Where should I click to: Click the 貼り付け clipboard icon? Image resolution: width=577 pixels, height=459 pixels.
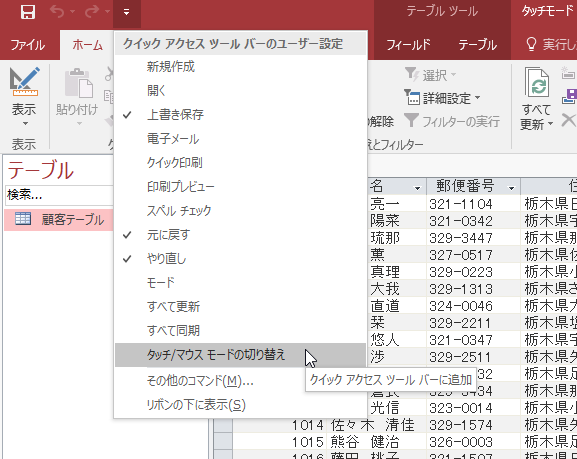point(79,83)
